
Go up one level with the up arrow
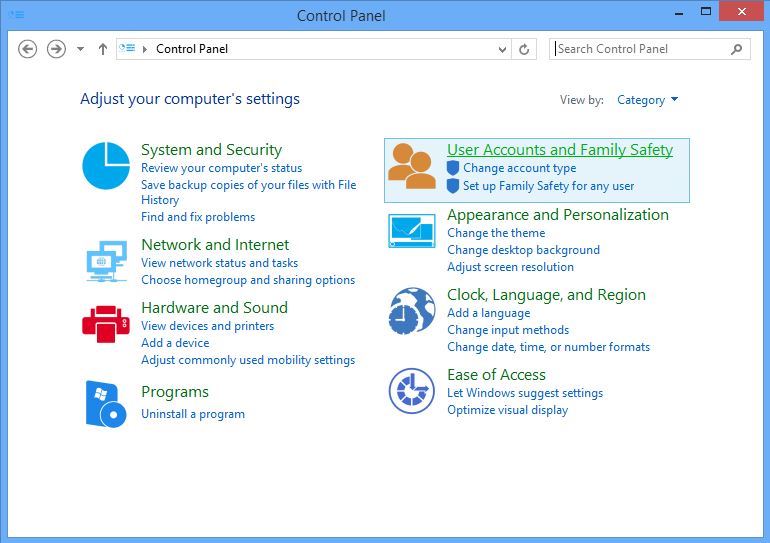click(103, 49)
